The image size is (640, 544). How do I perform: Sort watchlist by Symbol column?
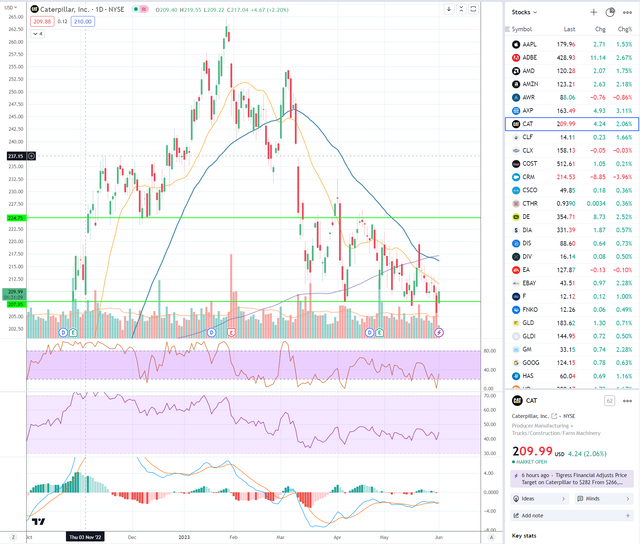[x=522, y=29]
